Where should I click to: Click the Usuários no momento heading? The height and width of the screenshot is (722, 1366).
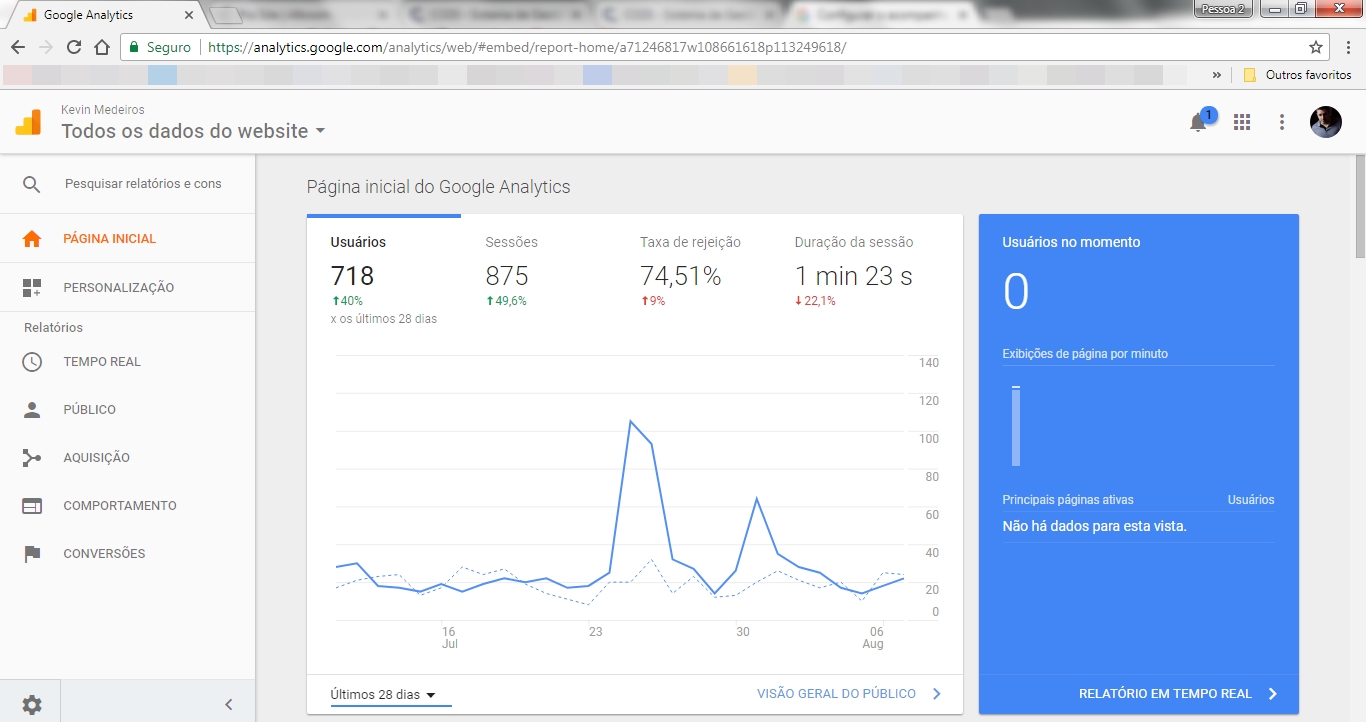tap(1071, 242)
